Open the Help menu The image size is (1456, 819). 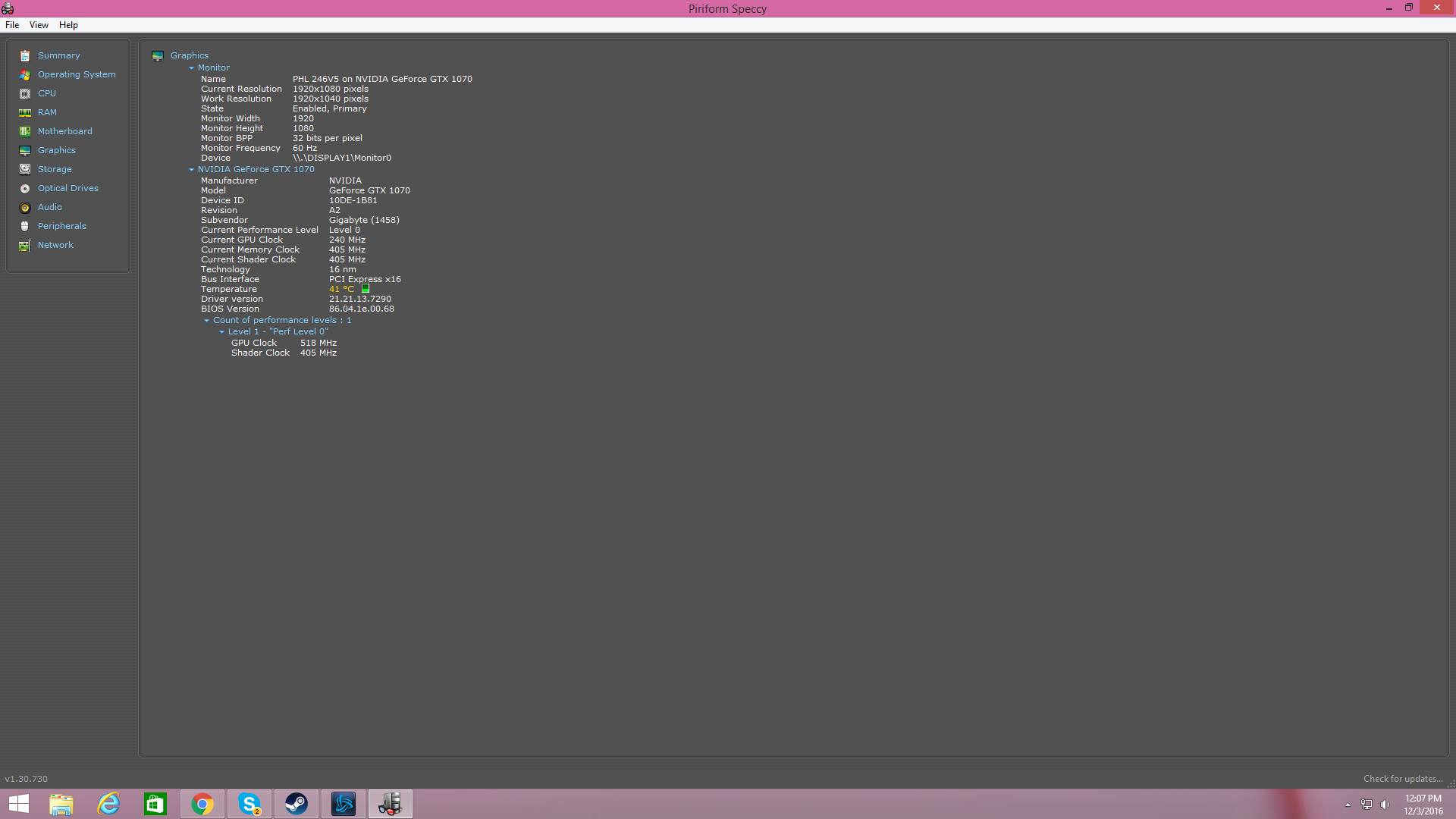coord(68,25)
